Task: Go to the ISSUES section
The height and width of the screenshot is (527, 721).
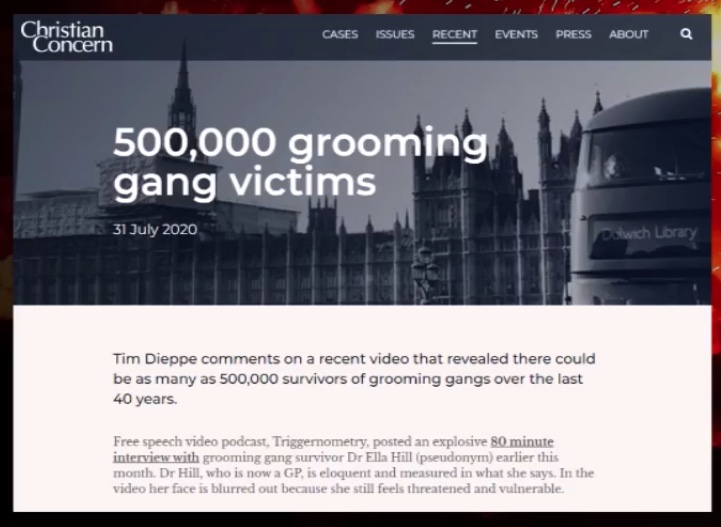Action: 395,34
